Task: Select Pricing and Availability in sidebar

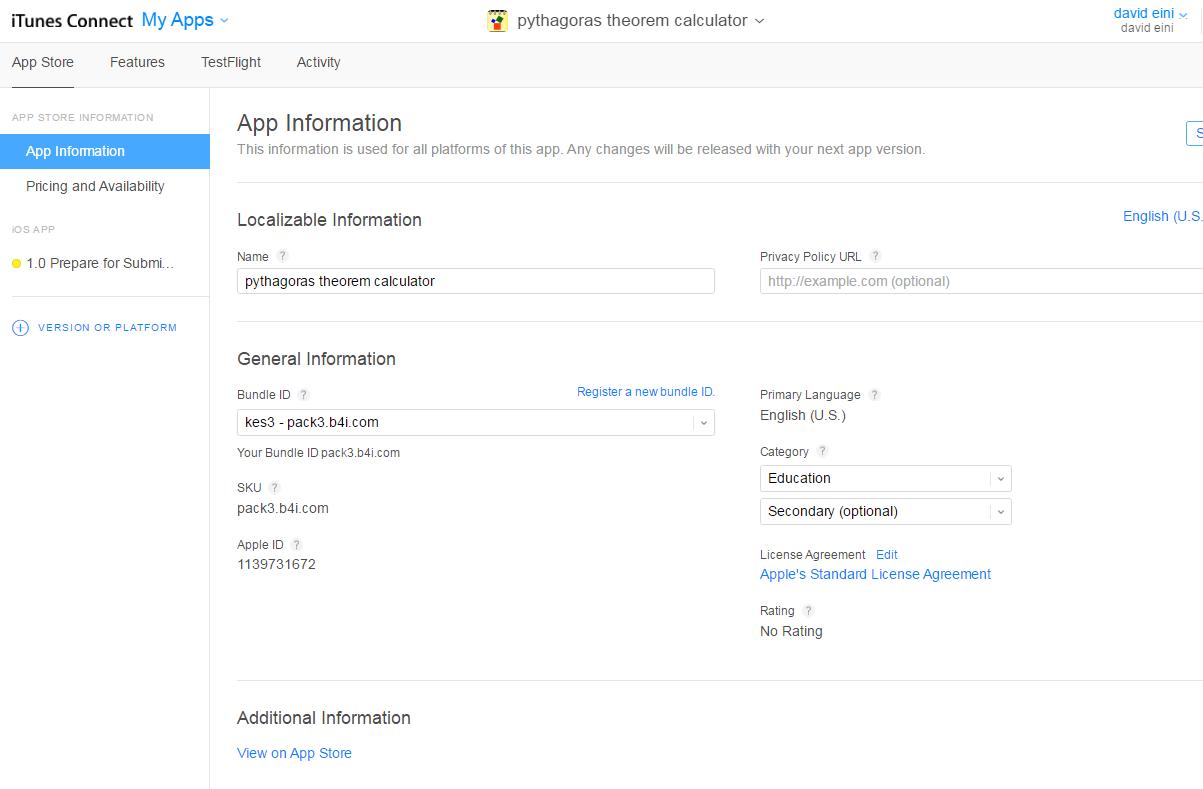Action: 95,186
